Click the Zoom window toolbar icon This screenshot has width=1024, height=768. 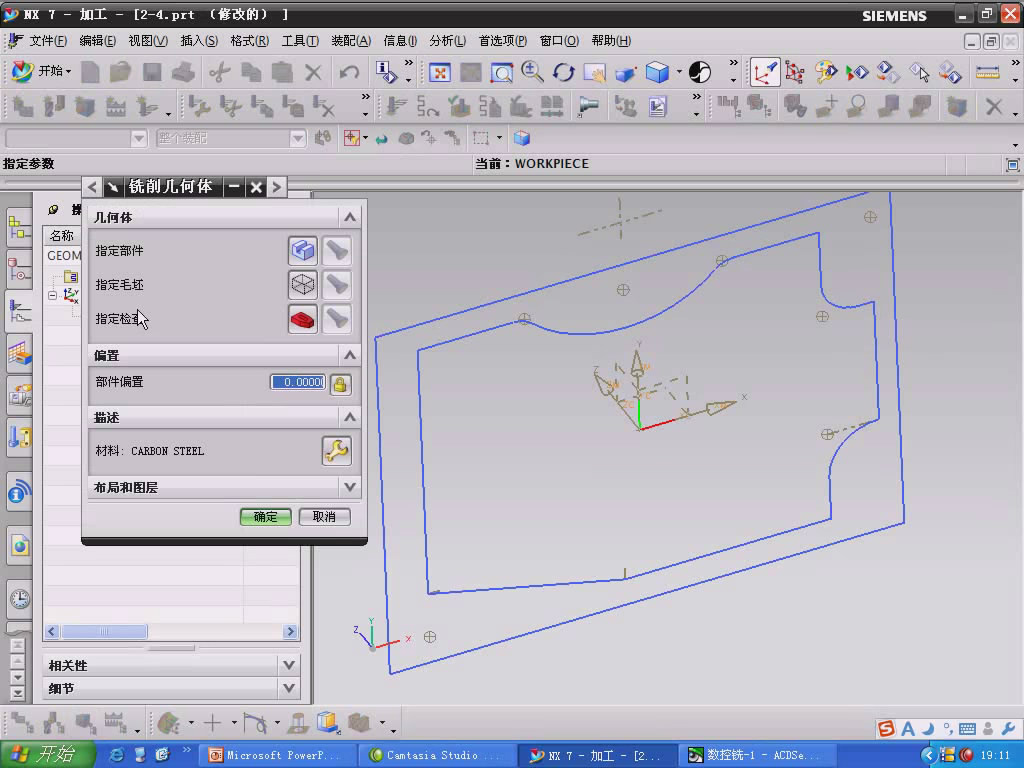[x=502, y=72]
